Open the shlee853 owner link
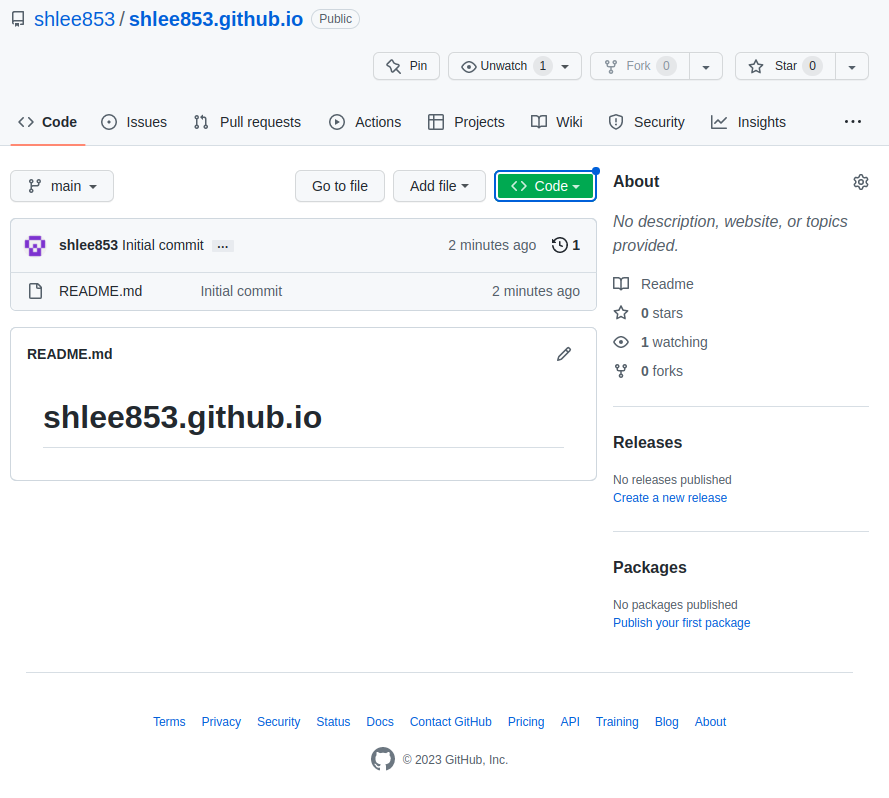The width and height of the screenshot is (889, 798). coord(74,19)
